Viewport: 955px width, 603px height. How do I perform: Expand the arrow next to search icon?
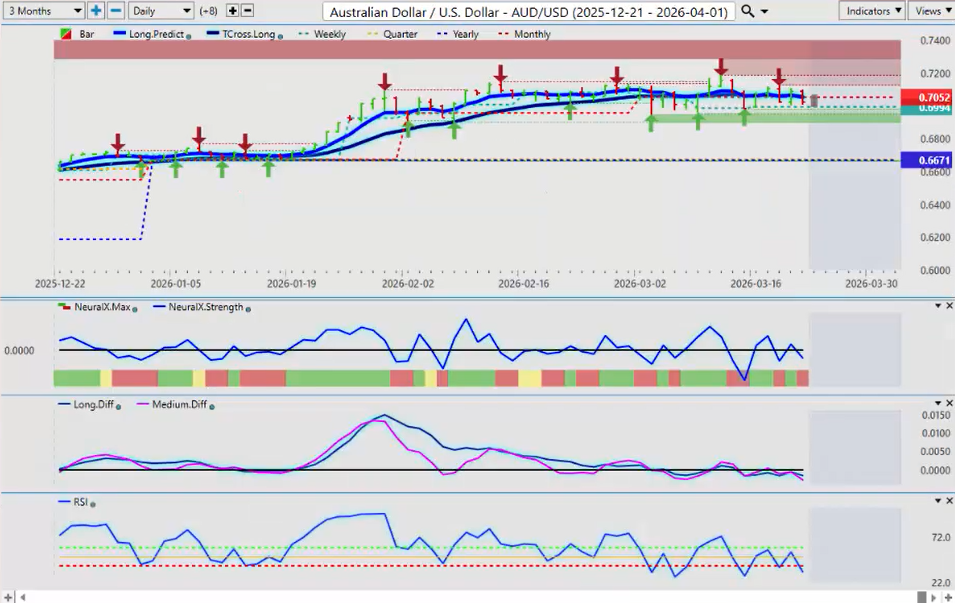(765, 11)
